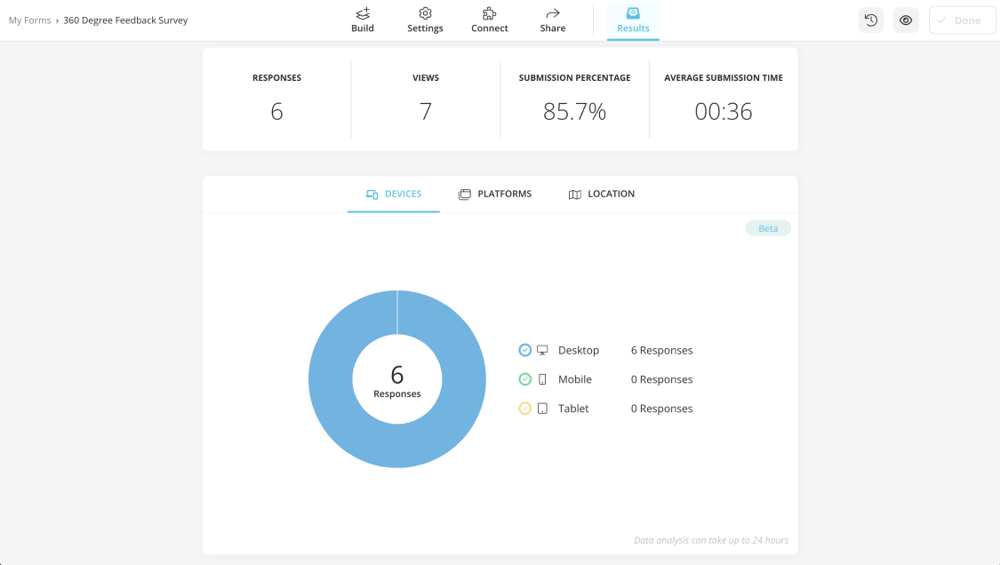Open revision history clock icon
Image resolution: width=1000 pixels, height=565 pixels.
point(871,20)
